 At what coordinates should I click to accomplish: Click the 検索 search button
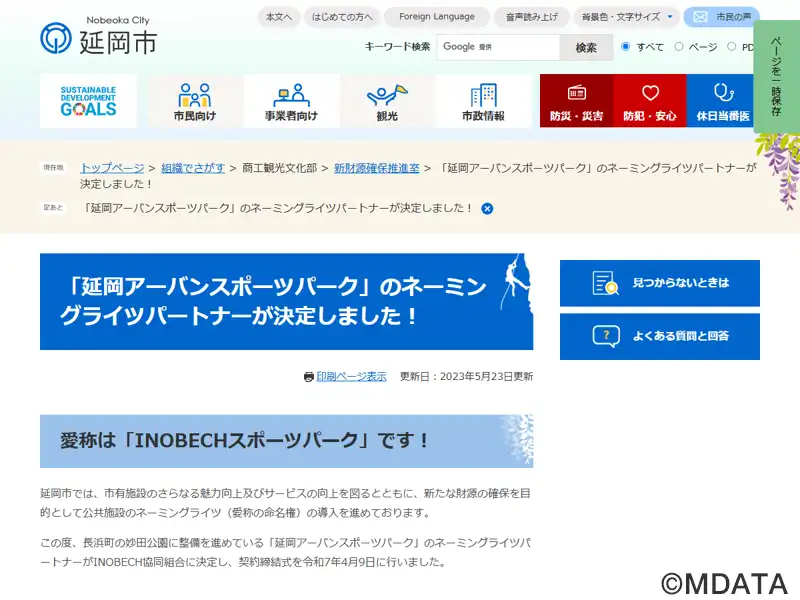pos(586,47)
